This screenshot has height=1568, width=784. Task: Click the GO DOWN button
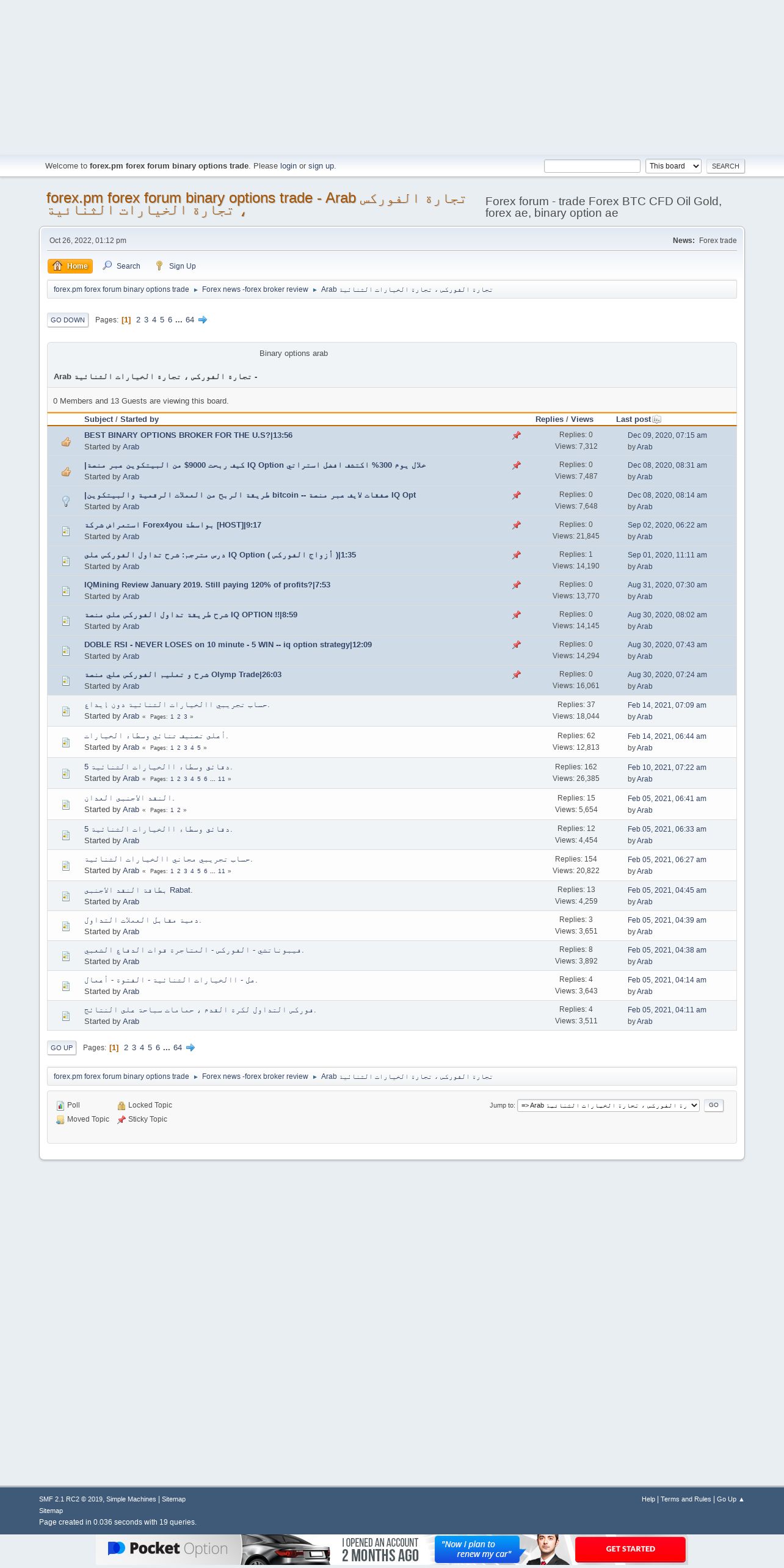tap(68, 320)
